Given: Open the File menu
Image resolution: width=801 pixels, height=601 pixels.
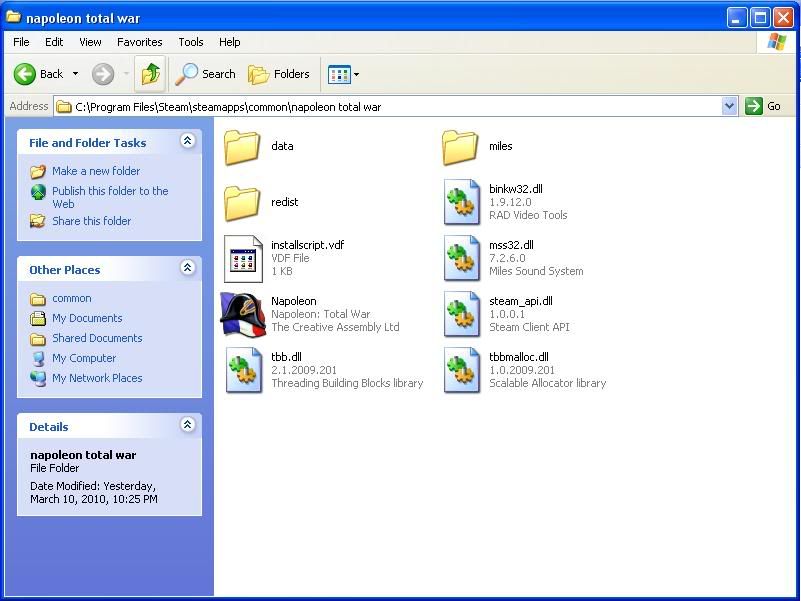Looking at the screenshot, I should coord(21,42).
